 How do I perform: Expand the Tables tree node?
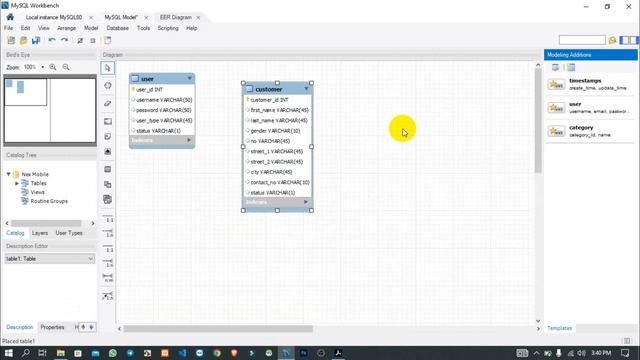click(x=17, y=183)
